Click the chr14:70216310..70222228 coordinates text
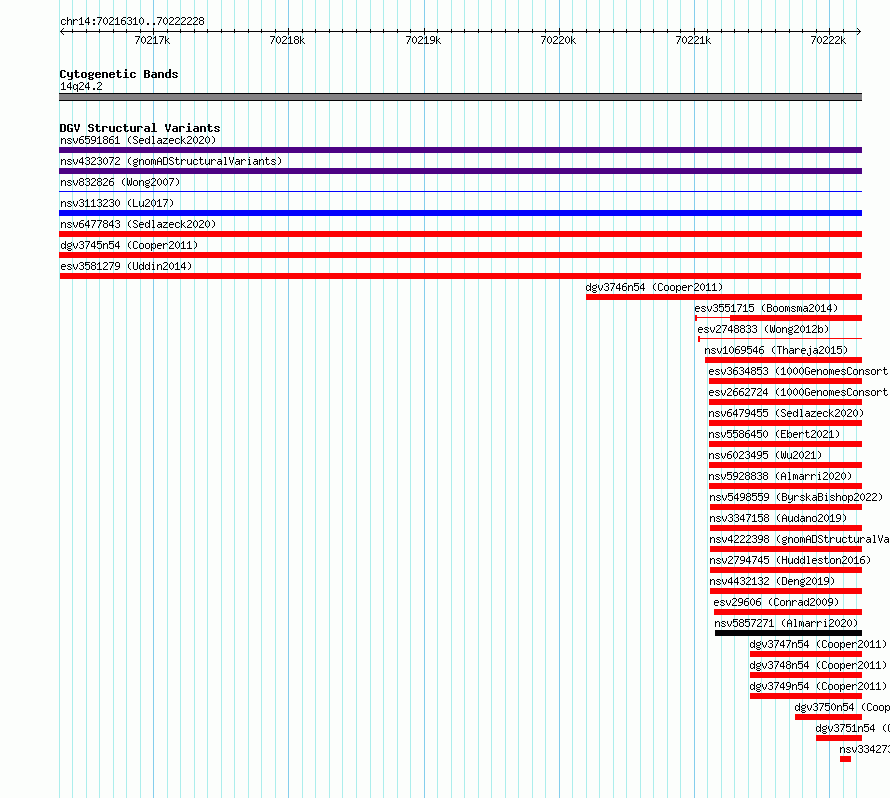Screen dimensions: 890x798 pos(132,21)
